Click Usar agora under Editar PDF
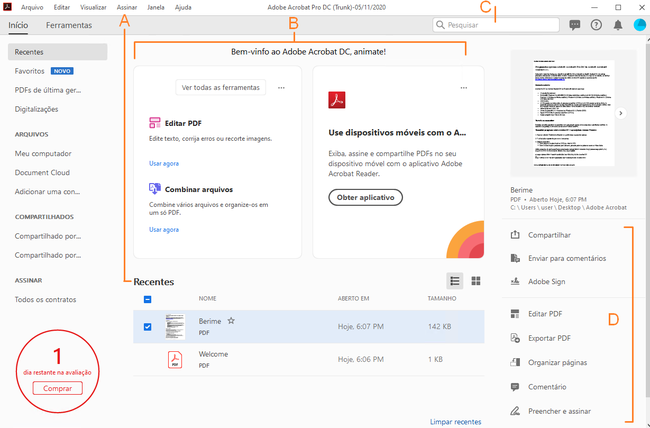The height and width of the screenshot is (428, 650). point(164,163)
